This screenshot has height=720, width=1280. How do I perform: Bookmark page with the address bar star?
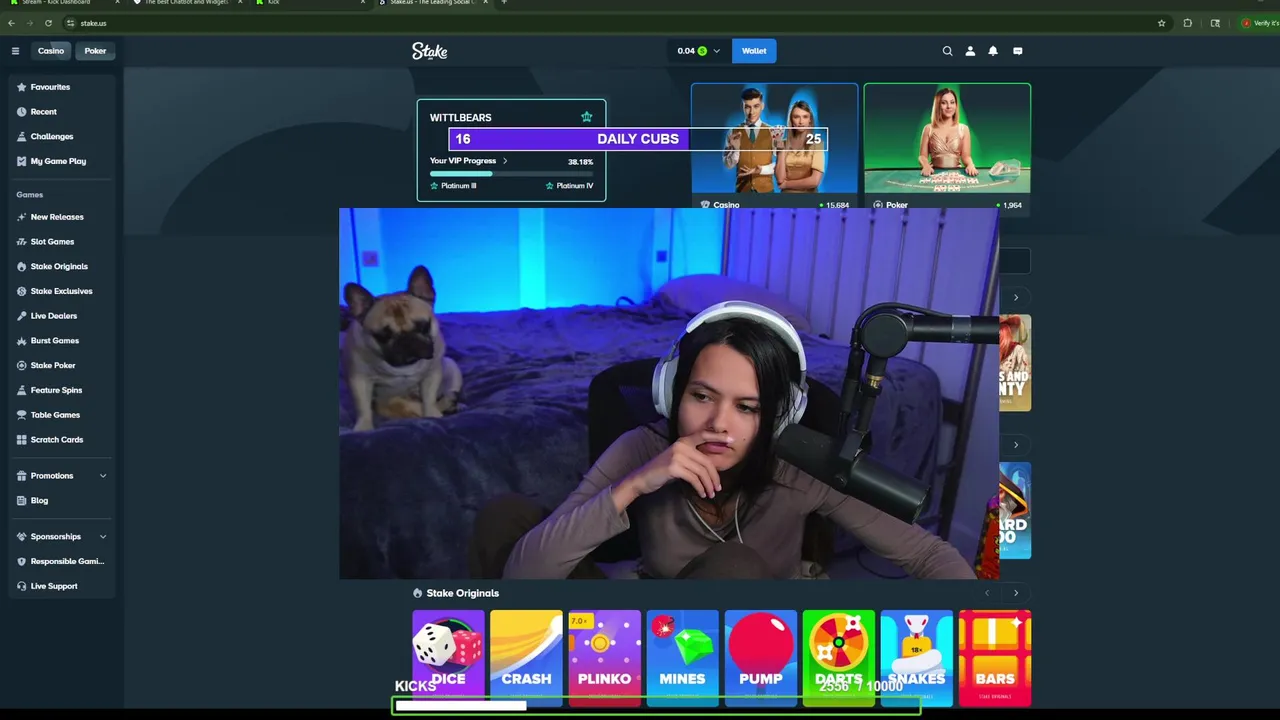coord(1161,23)
